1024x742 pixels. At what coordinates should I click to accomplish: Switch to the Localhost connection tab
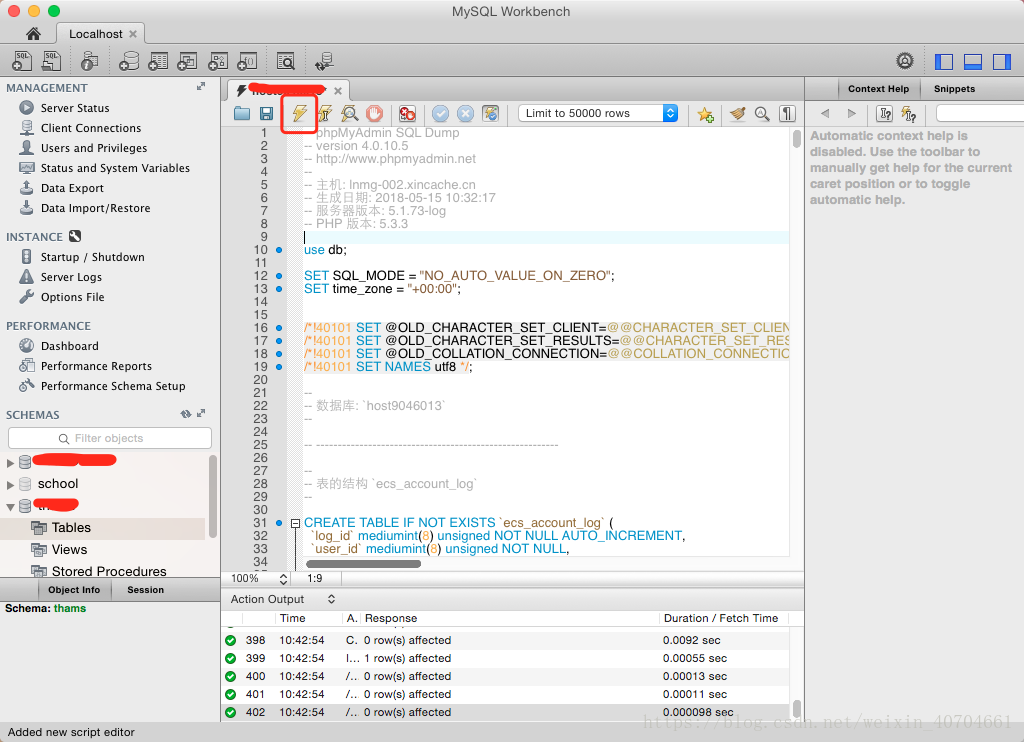101,33
